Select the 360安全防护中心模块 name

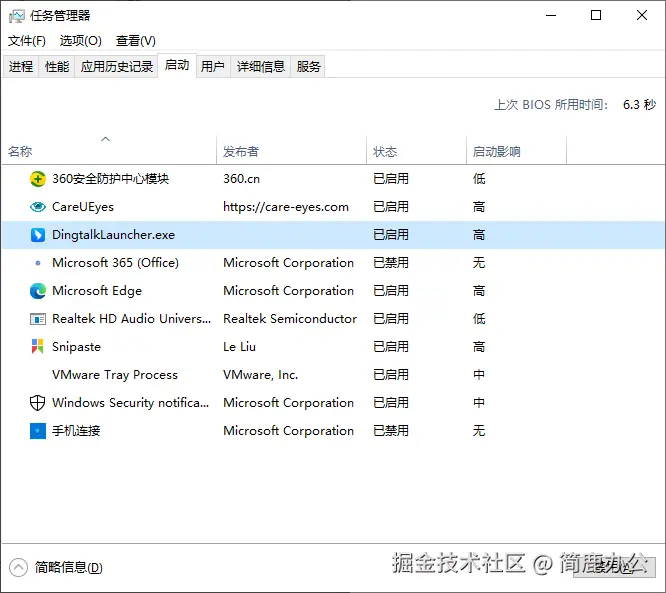click(x=110, y=179)
